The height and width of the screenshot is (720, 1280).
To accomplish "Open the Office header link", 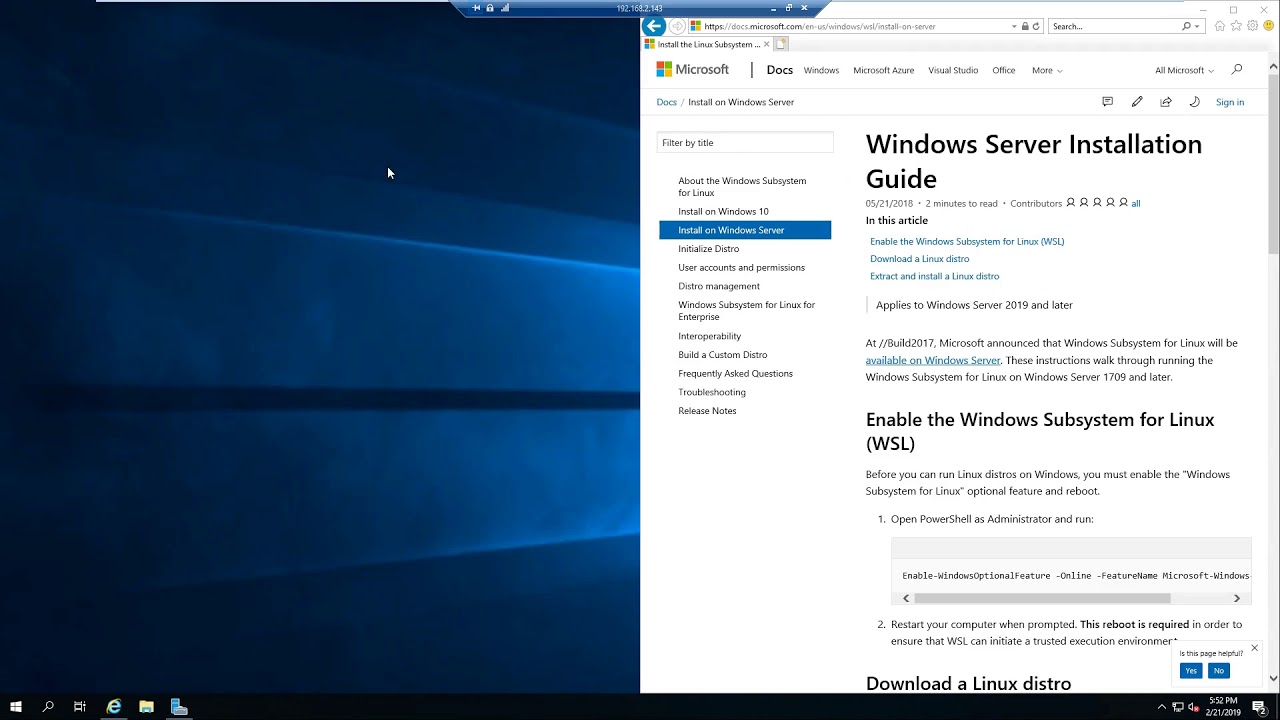I will [x=1003, y=70].
